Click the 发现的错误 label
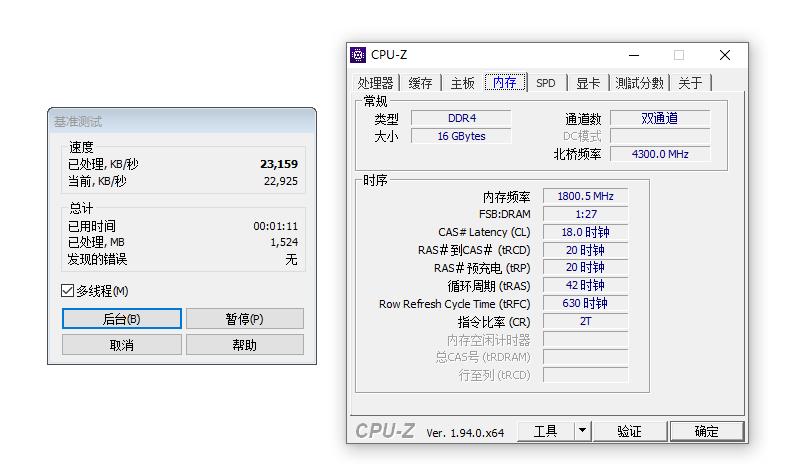The width and height of the screenshot is (809, 475). click(x=98, y=259)
